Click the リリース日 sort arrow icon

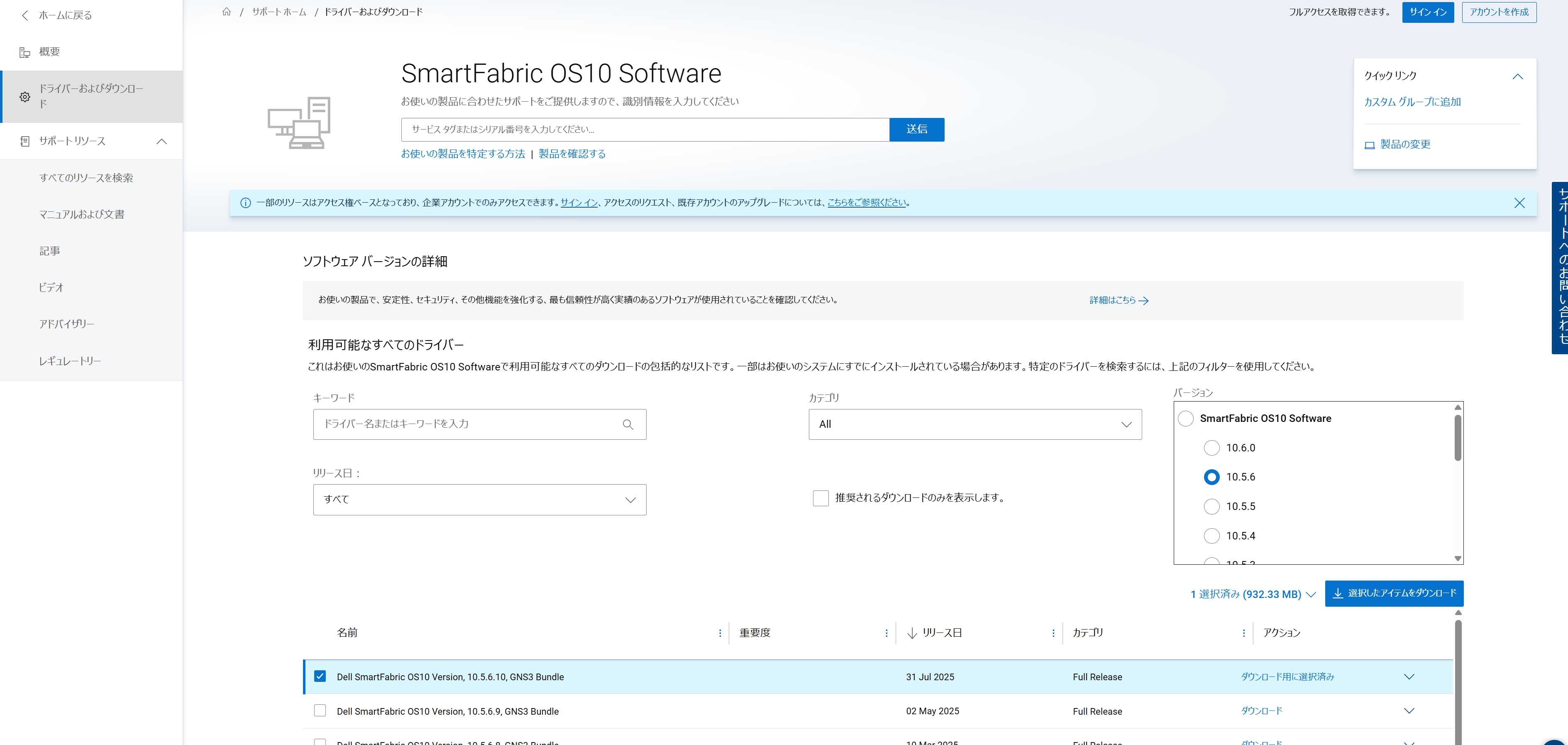(x=911, y=633)
